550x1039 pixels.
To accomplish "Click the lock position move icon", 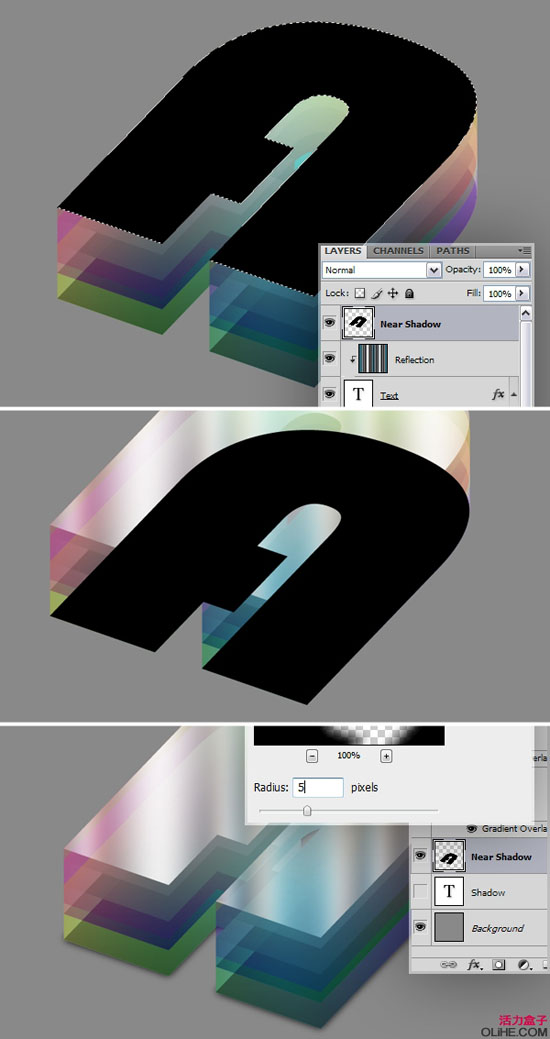I will pyautogui.click(x=392, y=293).
